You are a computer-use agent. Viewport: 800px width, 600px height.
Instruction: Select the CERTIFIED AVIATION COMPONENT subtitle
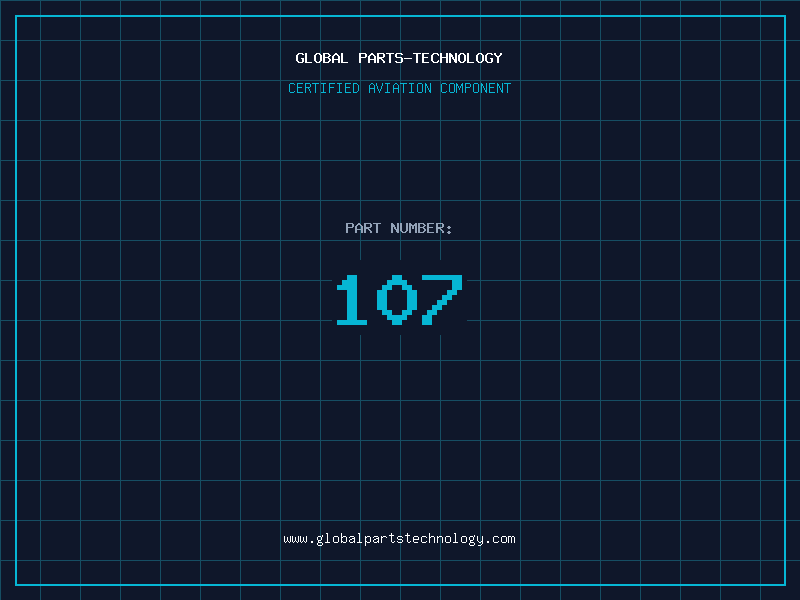coord(399,88)
